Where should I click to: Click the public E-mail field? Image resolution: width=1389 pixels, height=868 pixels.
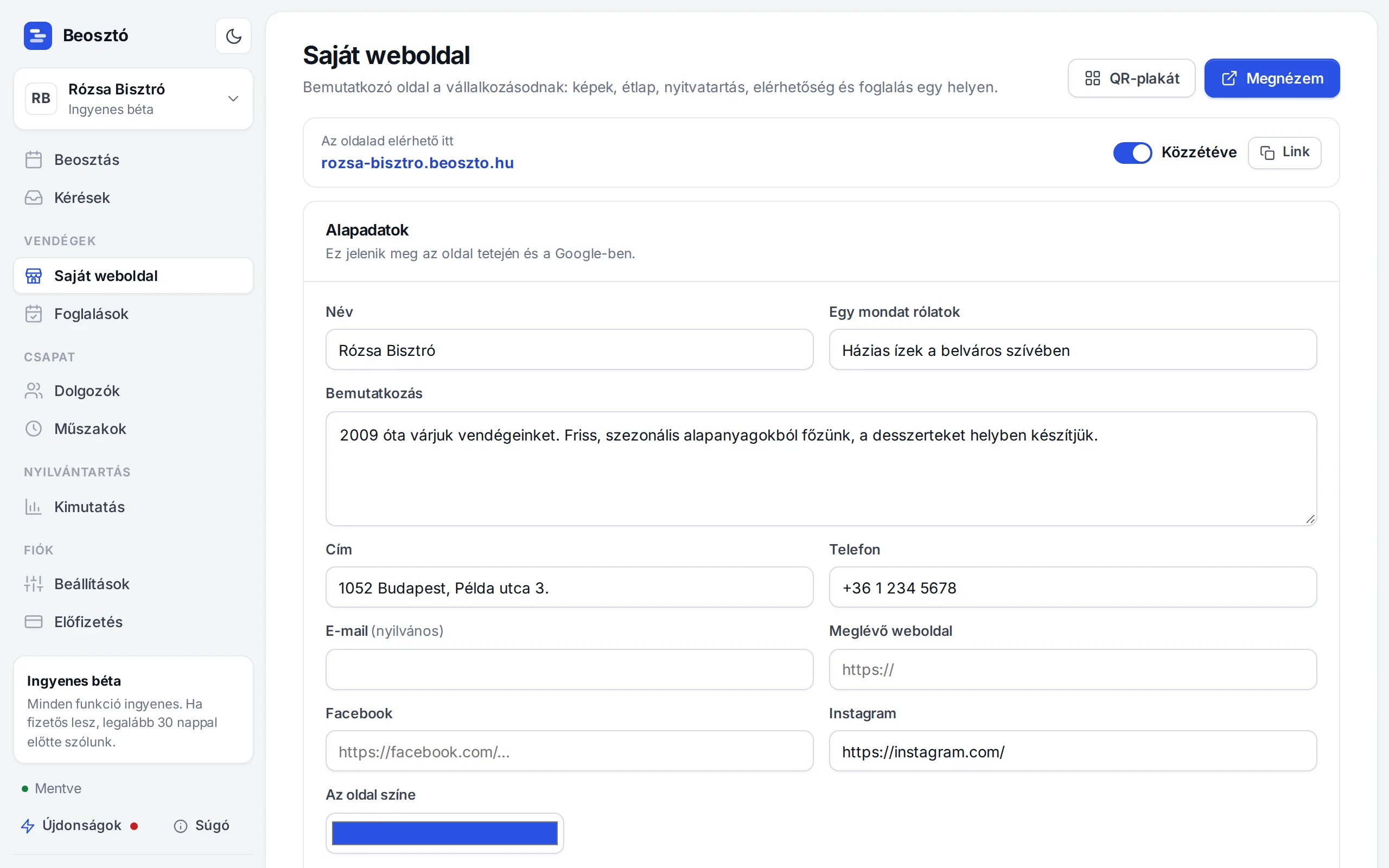tap(569, 669)
